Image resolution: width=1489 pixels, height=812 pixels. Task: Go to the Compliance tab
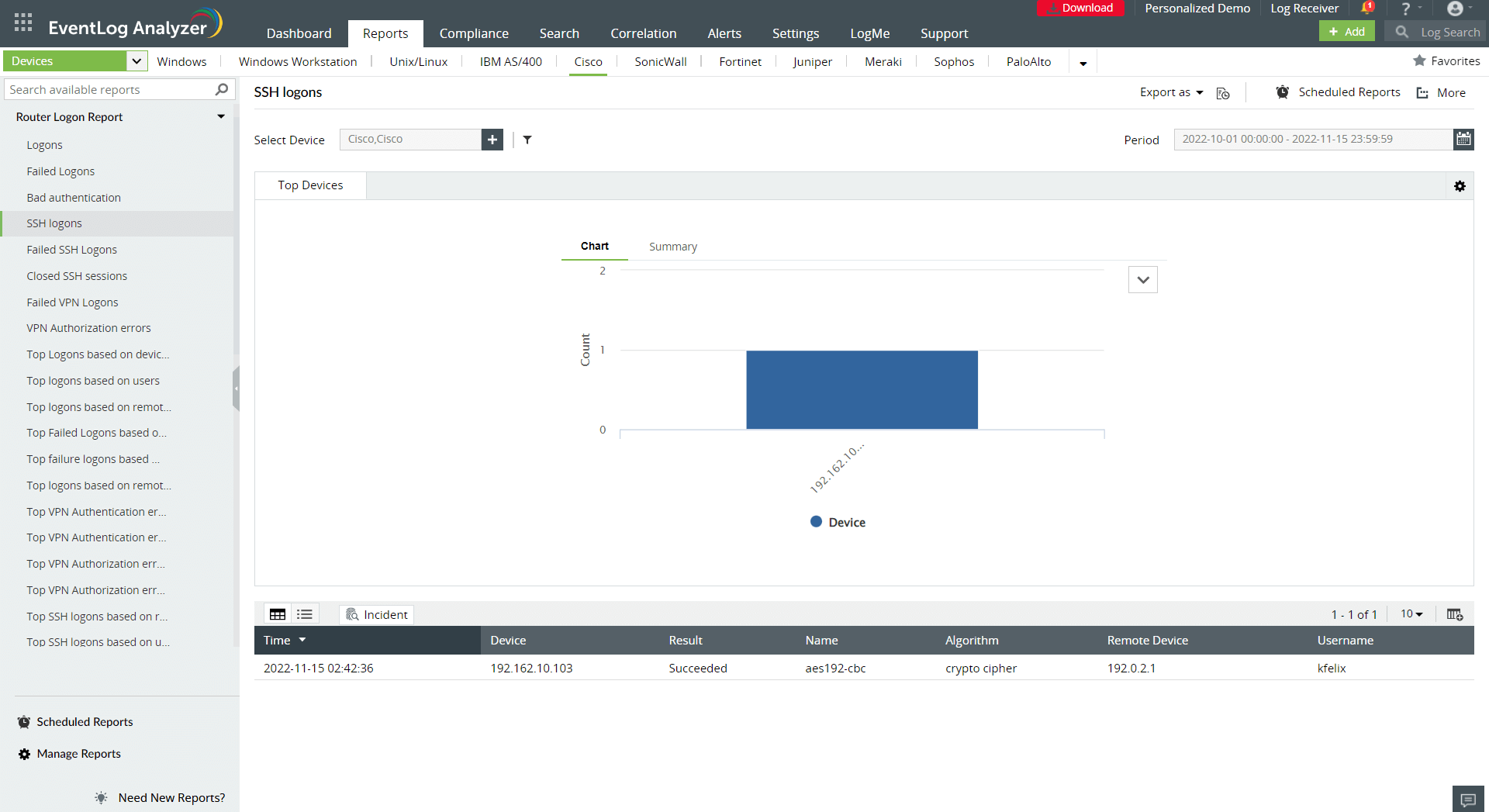pos(474,33)
